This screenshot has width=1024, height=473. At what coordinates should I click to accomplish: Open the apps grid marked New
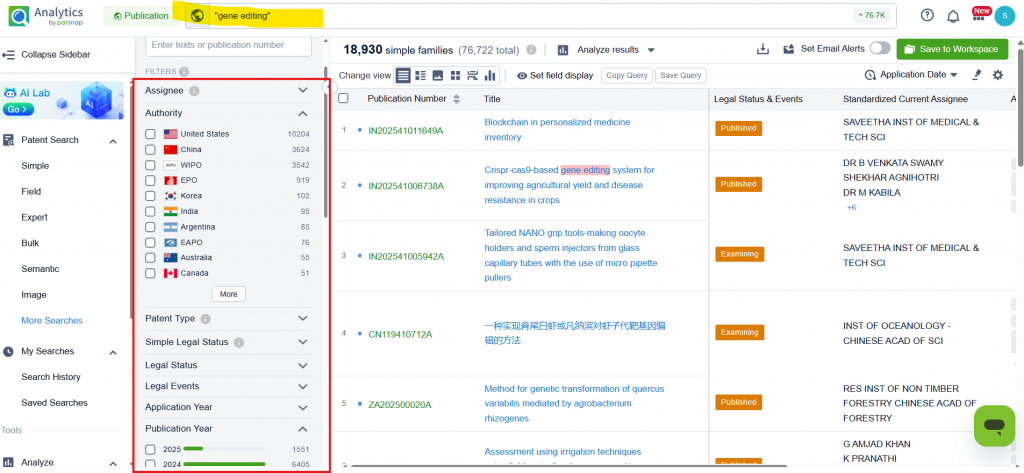[x=978, y=16]
